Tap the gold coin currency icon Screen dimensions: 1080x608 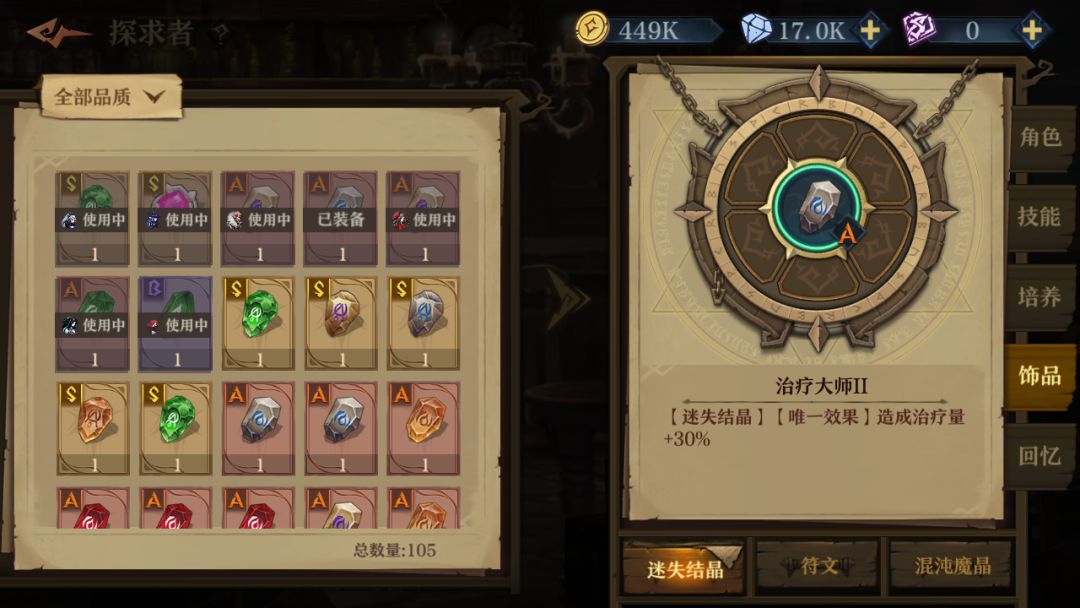point(592,30)
